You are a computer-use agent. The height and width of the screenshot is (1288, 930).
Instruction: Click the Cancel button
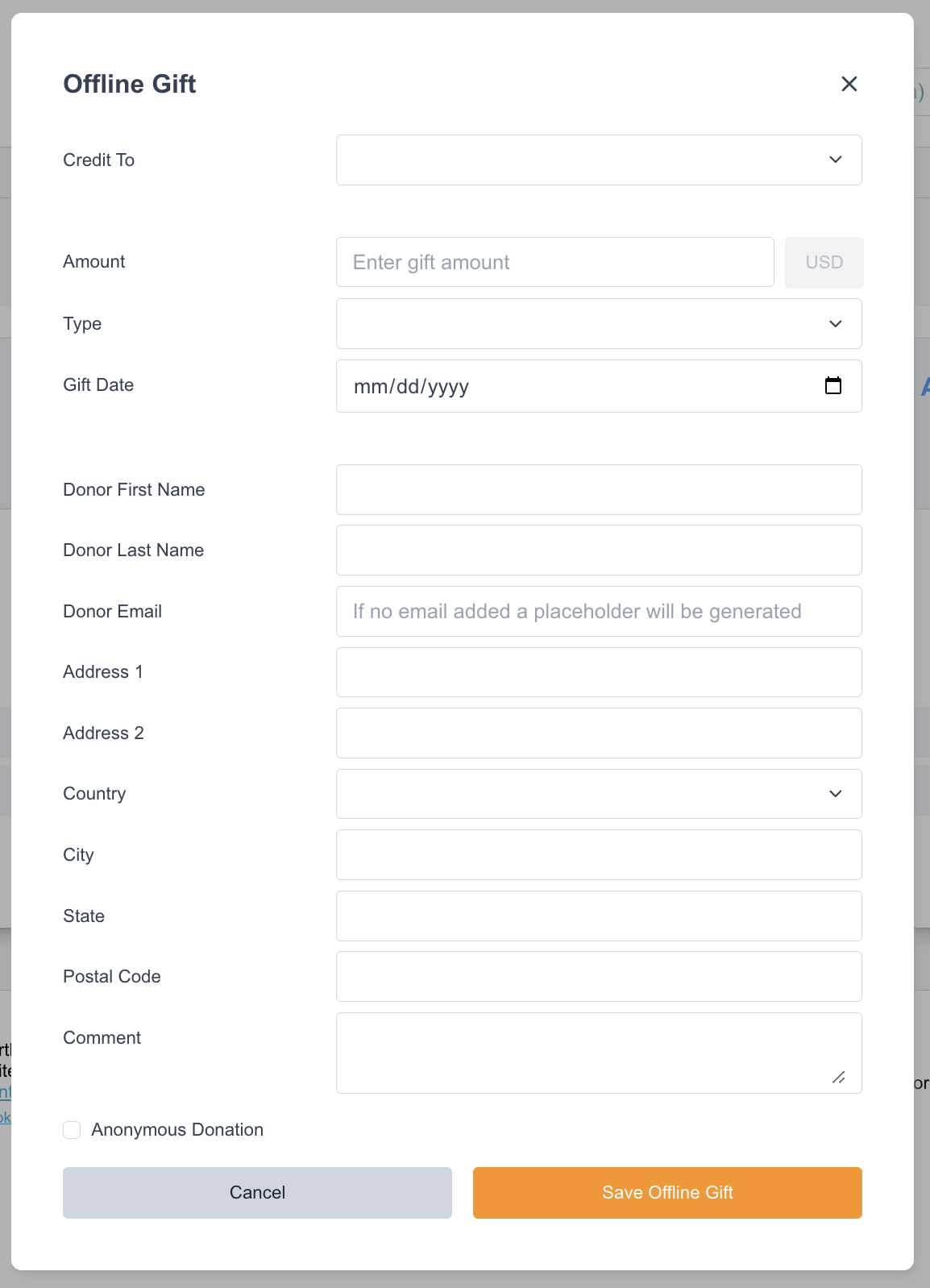(257, 1192)
